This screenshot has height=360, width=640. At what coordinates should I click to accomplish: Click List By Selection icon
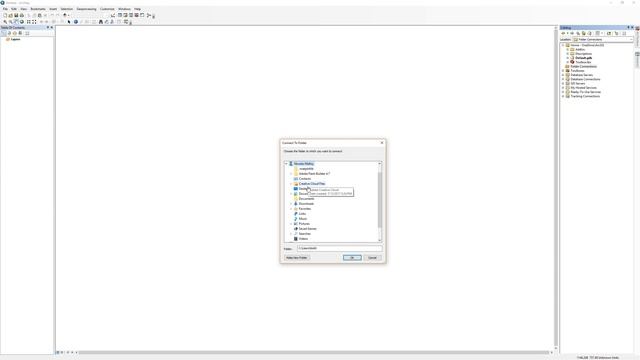[20, 33]
